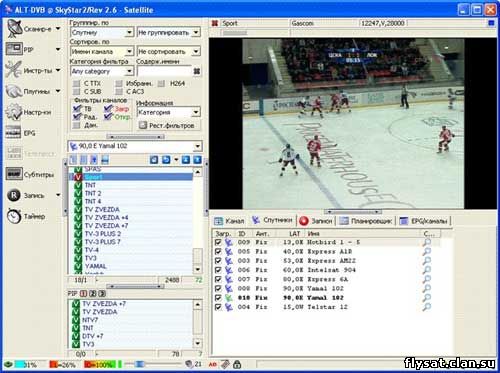Click blue square at video header right
Screen dimensions: 500x373
[491, 23]
